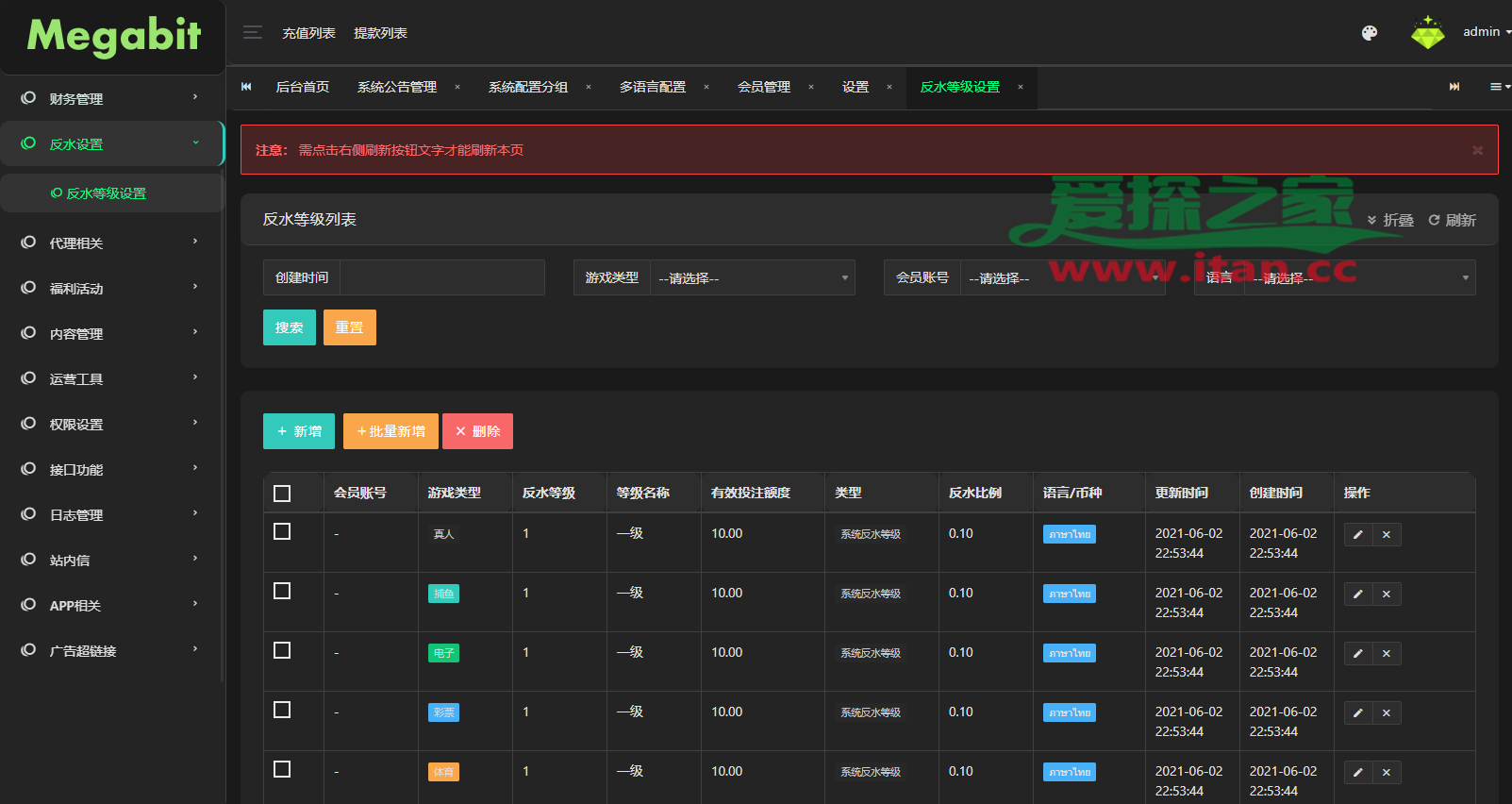Open the theme palette icon
Screen dimensions: 1512x804
click(1370, 33)
